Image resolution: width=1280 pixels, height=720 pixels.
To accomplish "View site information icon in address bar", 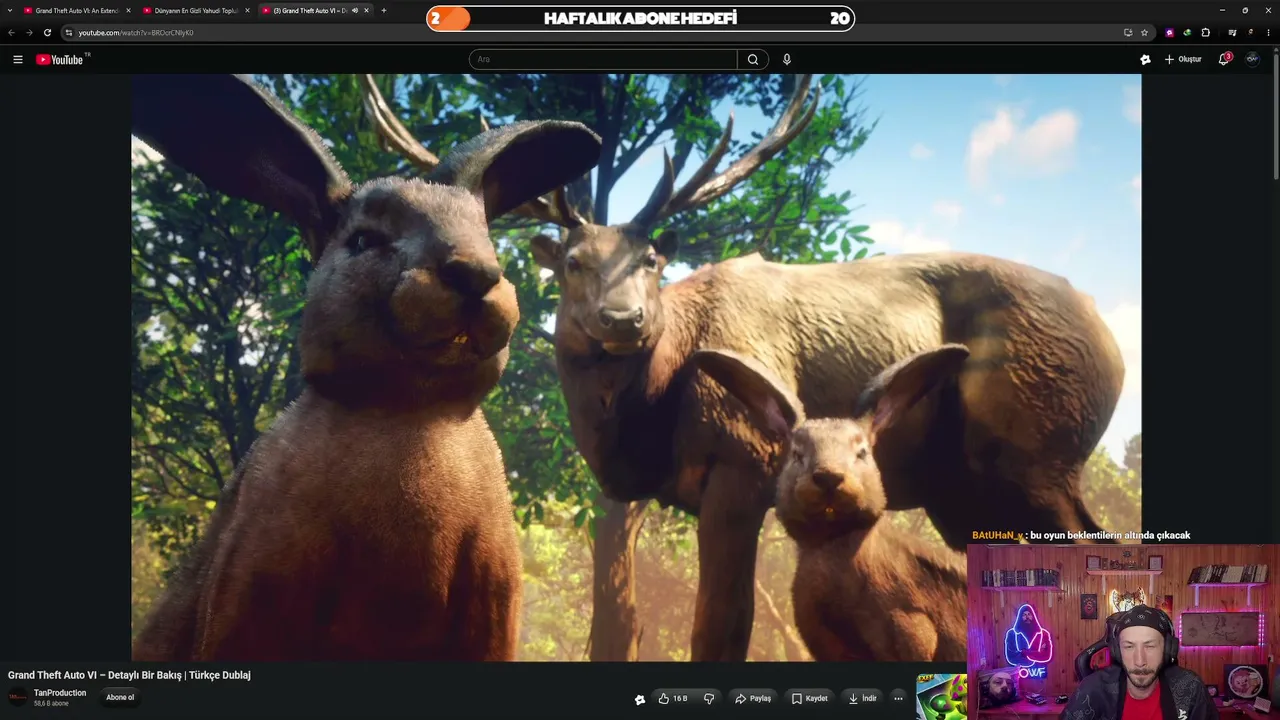I will [x=68, y=32].
